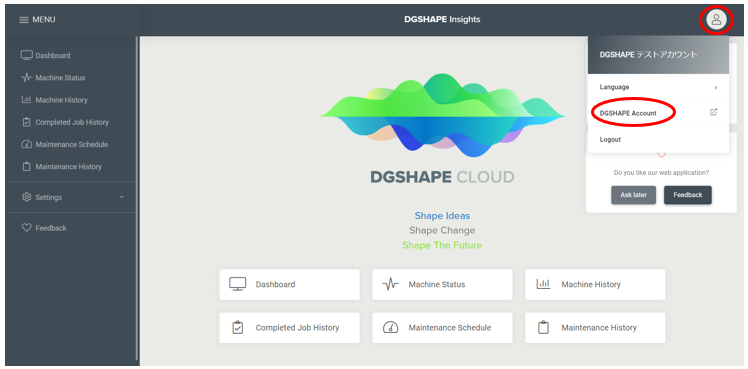This screenshot has width=748, height=369.
Task: Open the Completed Job History clipboard icon in the sidebar
Action: [26, 122]
